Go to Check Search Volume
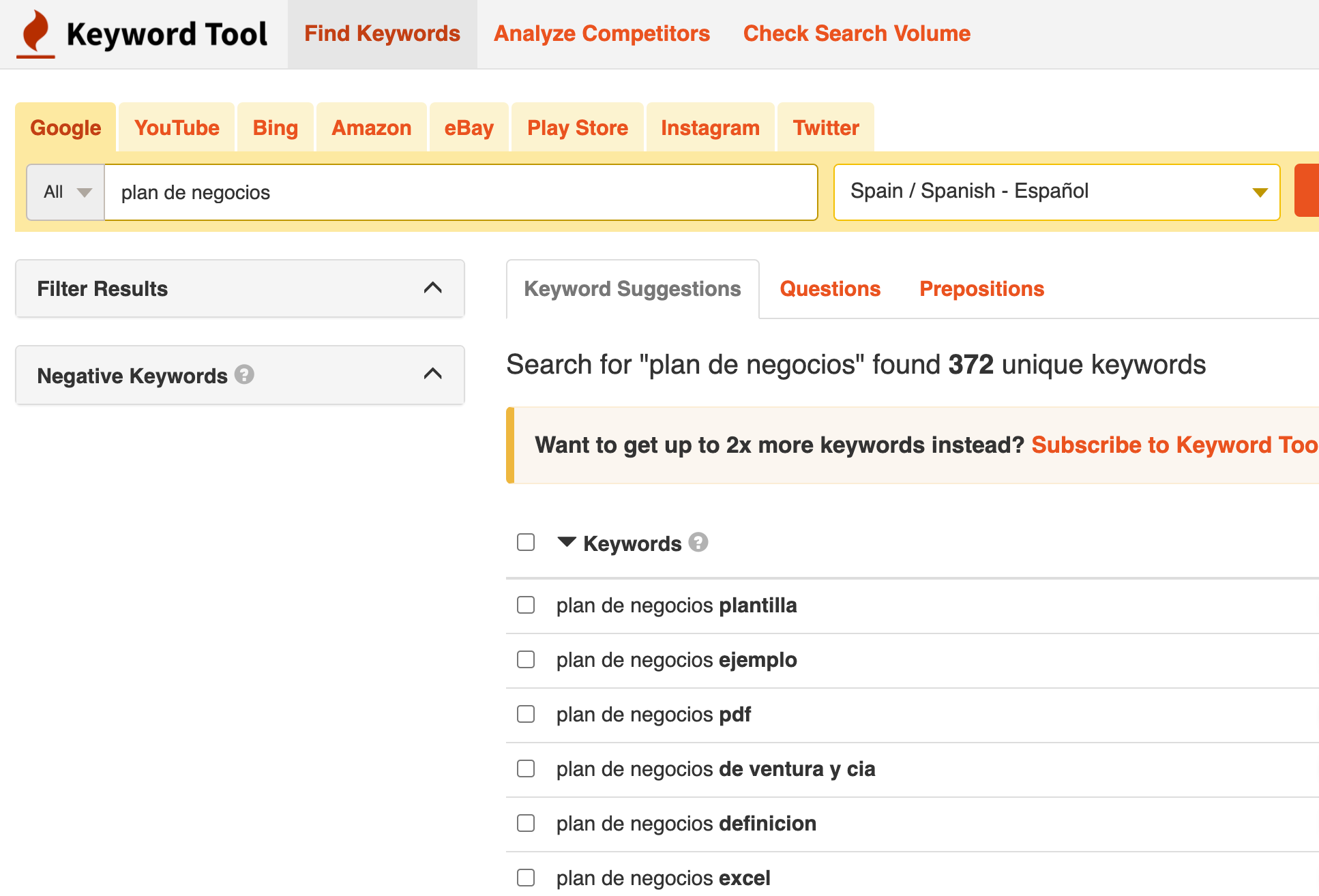 pyautogui.click(x=857, y=33)
